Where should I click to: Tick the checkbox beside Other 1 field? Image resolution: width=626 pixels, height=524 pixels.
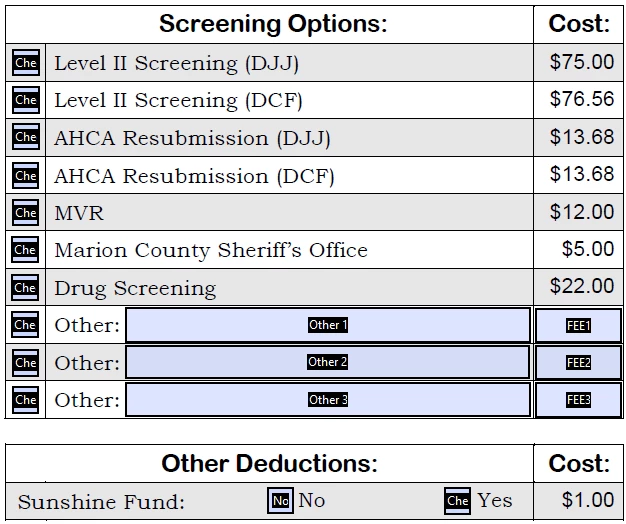tap(25, 325)
